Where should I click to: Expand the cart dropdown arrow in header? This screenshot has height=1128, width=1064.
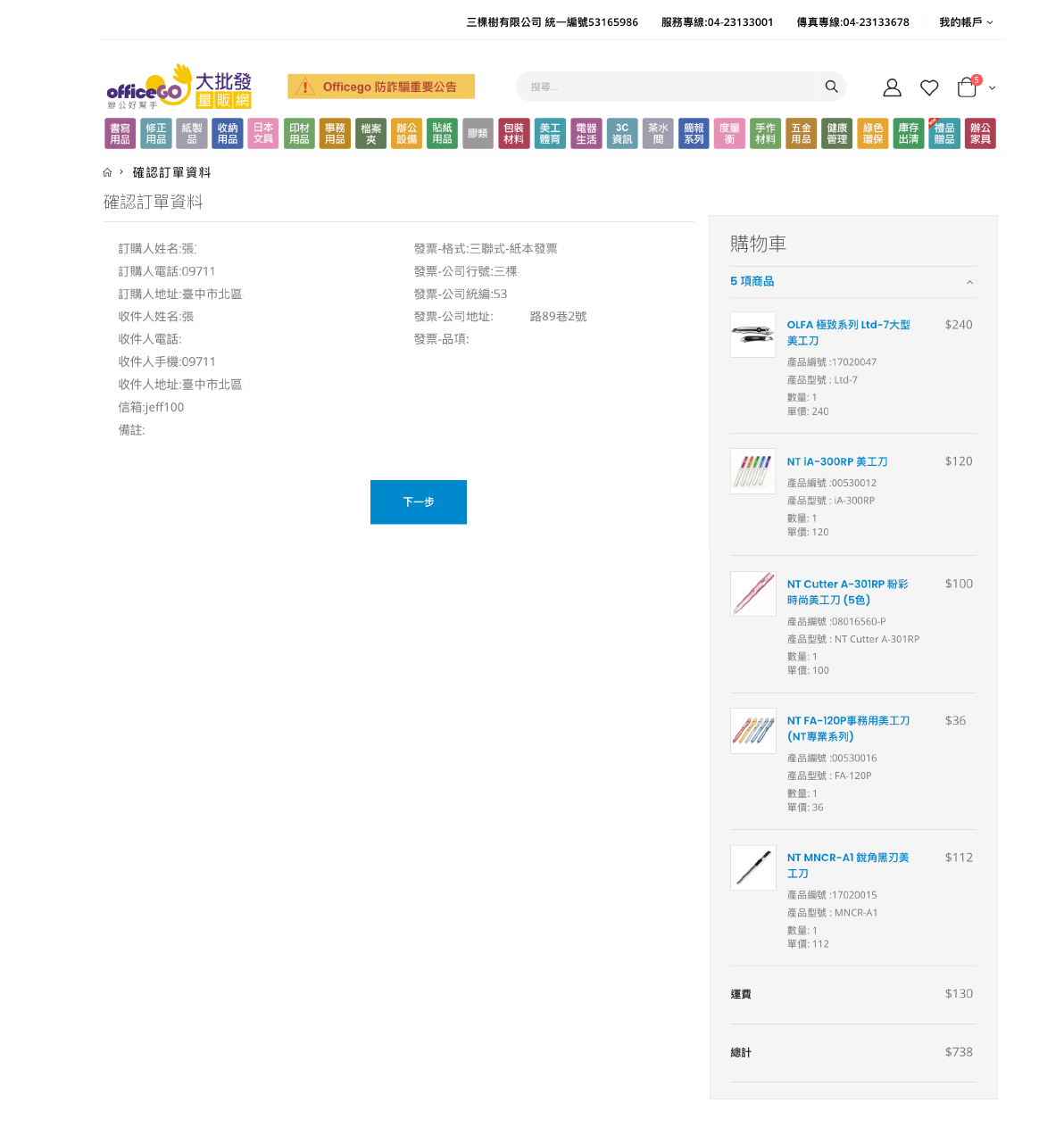click(992, 88)
